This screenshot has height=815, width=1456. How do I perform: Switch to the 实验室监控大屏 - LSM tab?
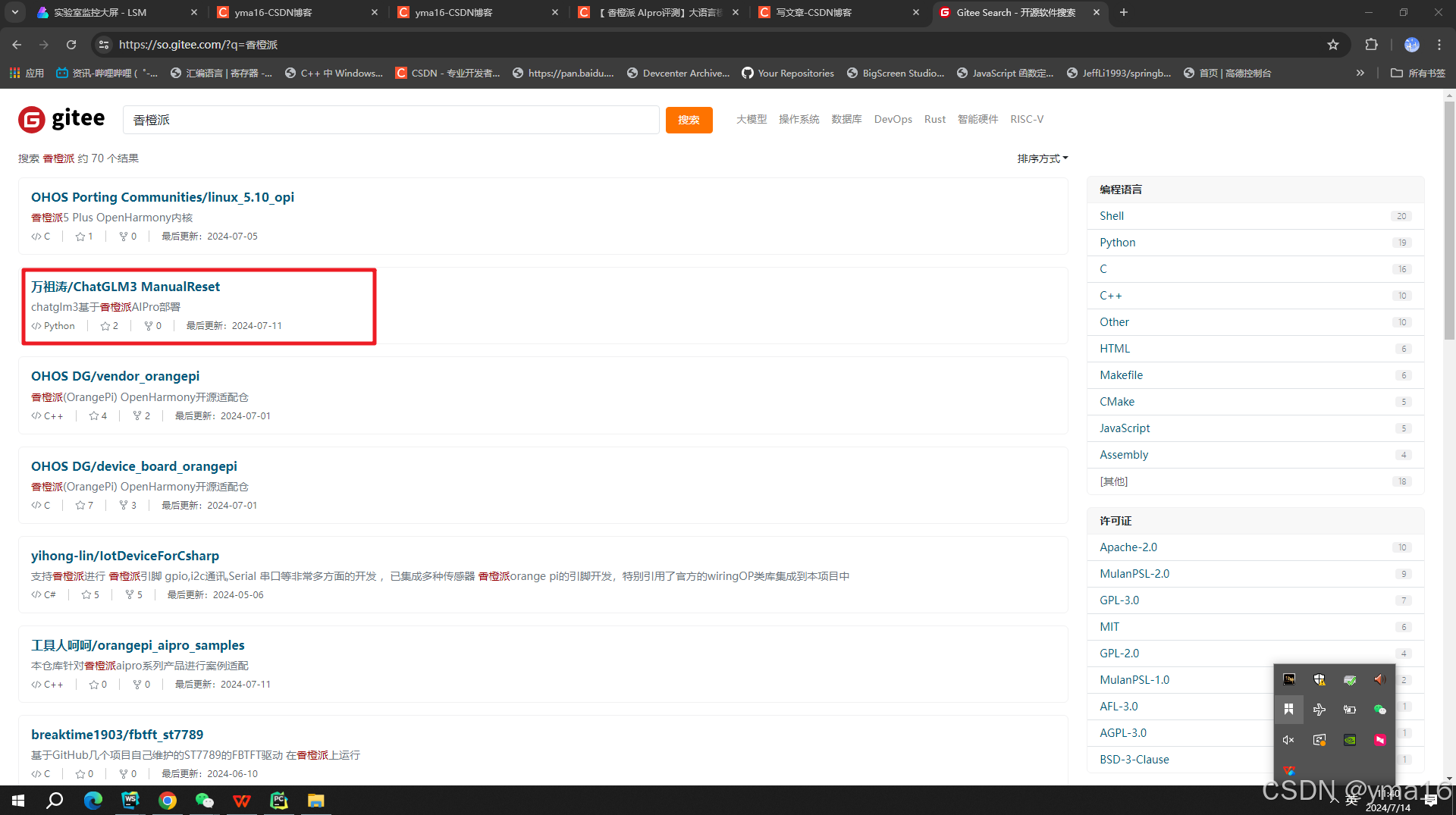[x=116, y=12]
